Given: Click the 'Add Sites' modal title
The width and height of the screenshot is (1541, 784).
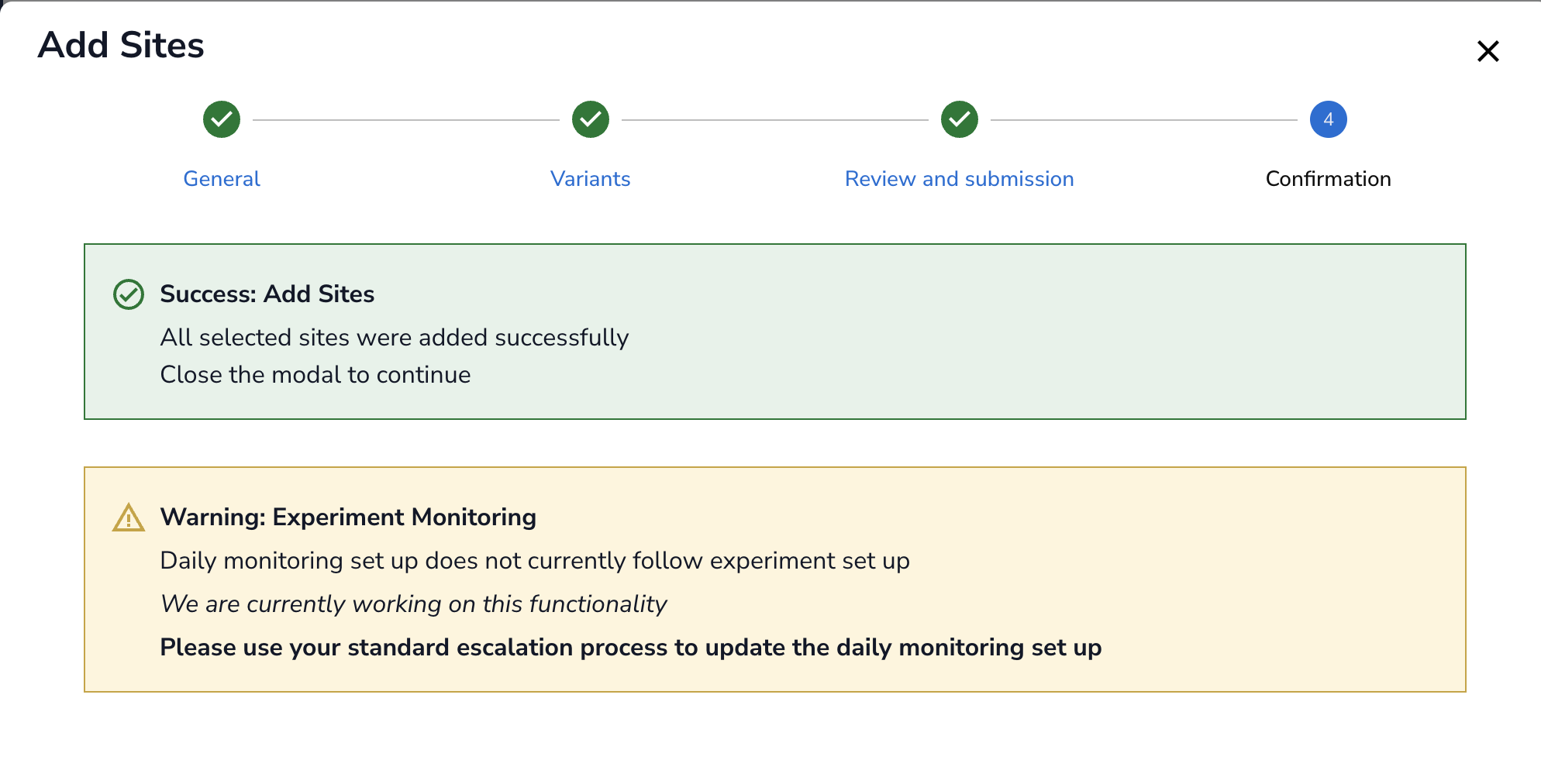Looking at the screenshot, I should coord(121,45).
